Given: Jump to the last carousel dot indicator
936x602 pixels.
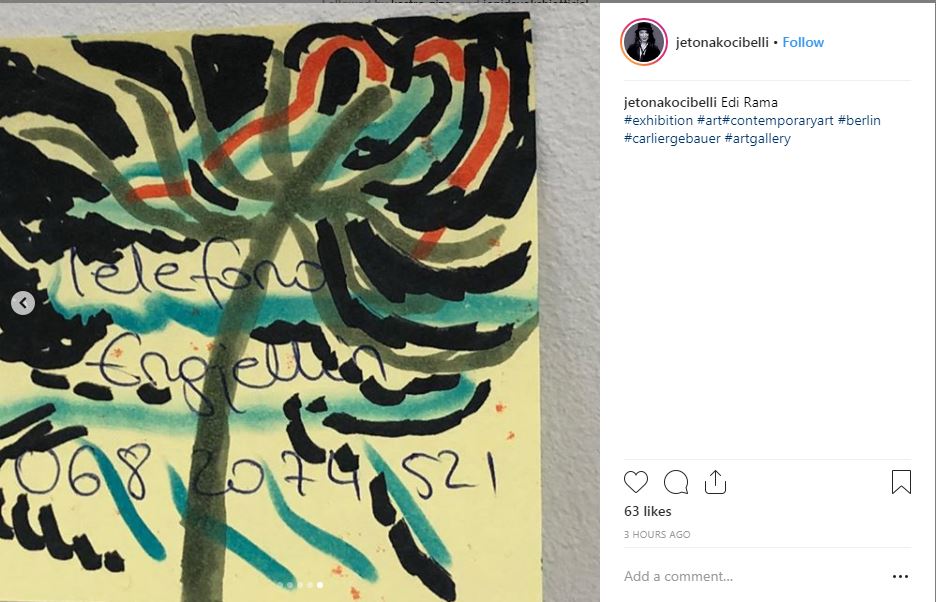Looking at the screenshot, I should click(321, 585).
